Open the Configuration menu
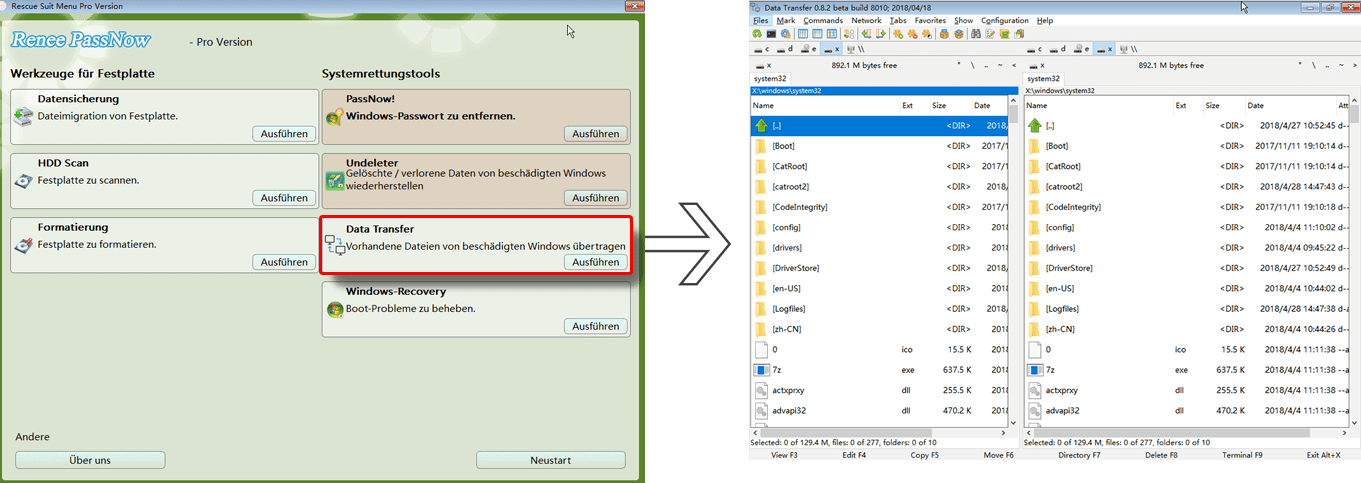This screenshot has height=483, width=1361. (x=1004, y=20)
